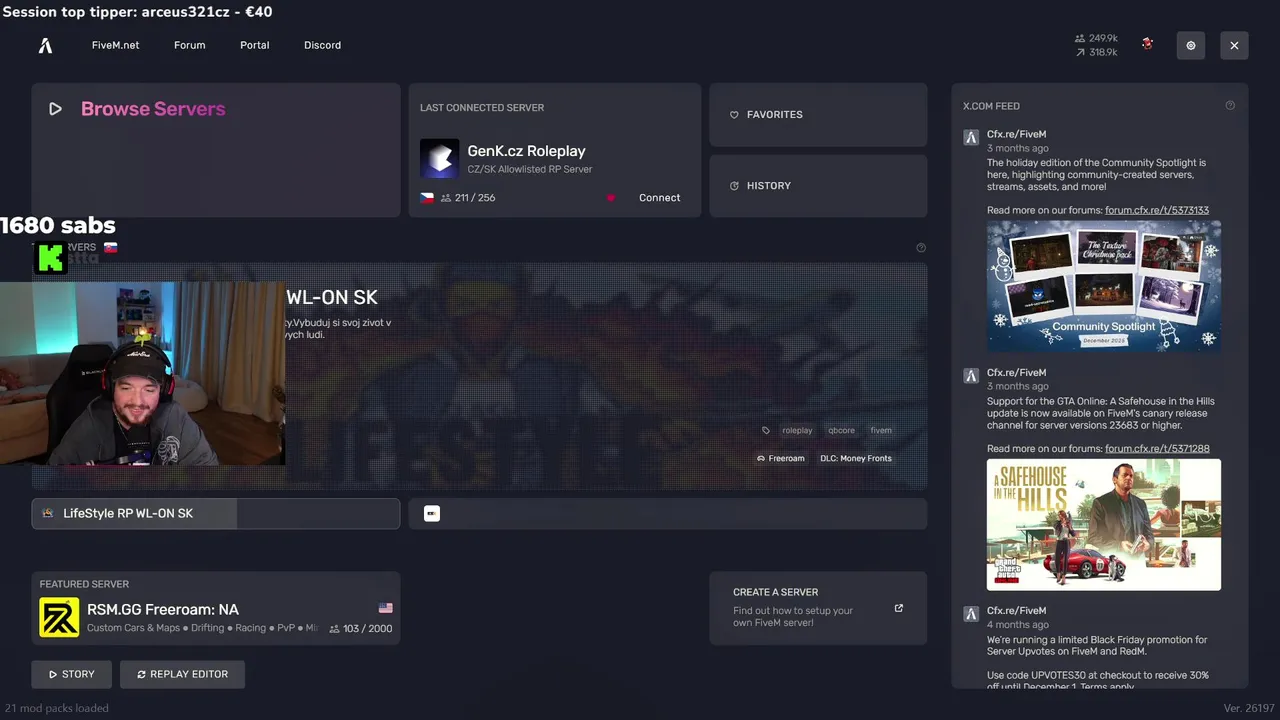This screenshot has width=1280, height=720.
Task: Click the qbcore tag
Action: pos(841,431)
